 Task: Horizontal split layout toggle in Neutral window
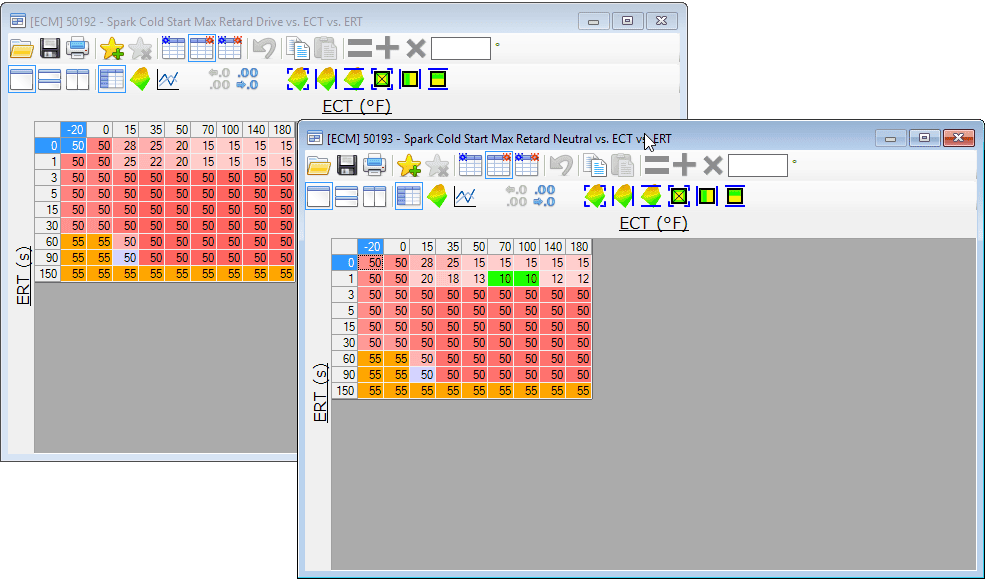[347, 197]
